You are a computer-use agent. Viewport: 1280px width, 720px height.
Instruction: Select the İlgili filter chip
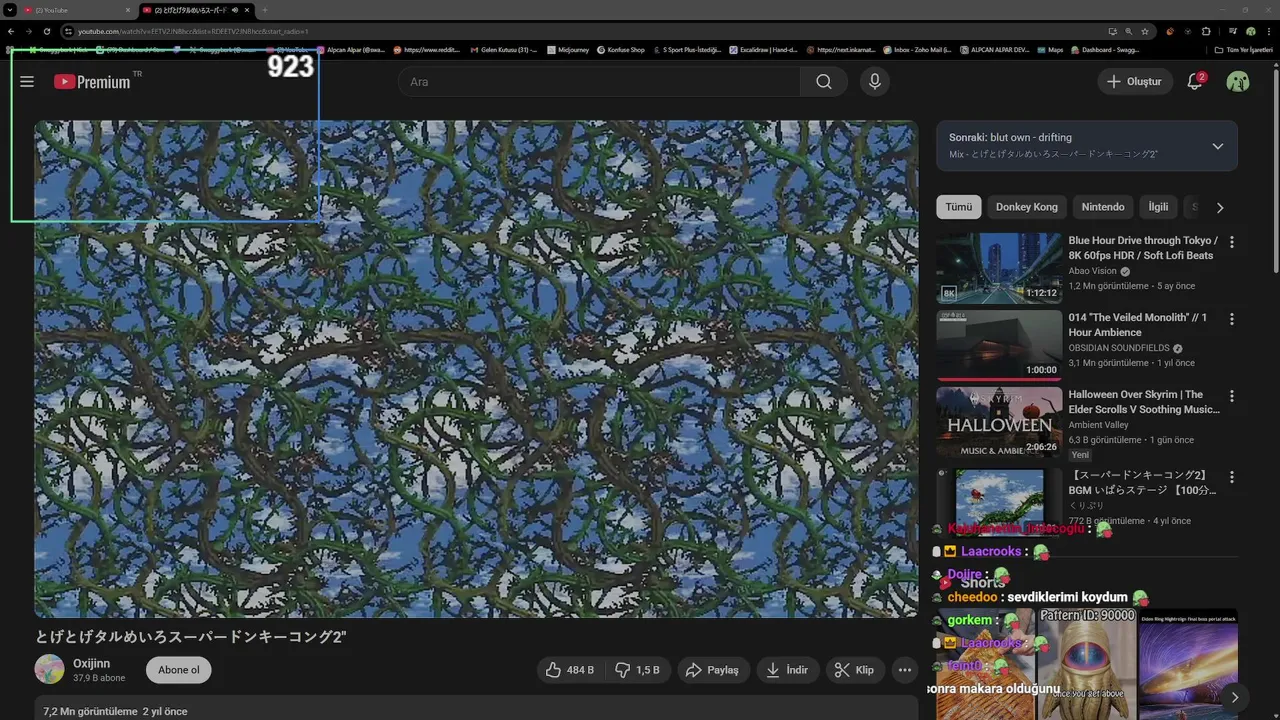tap(1158, 207)
